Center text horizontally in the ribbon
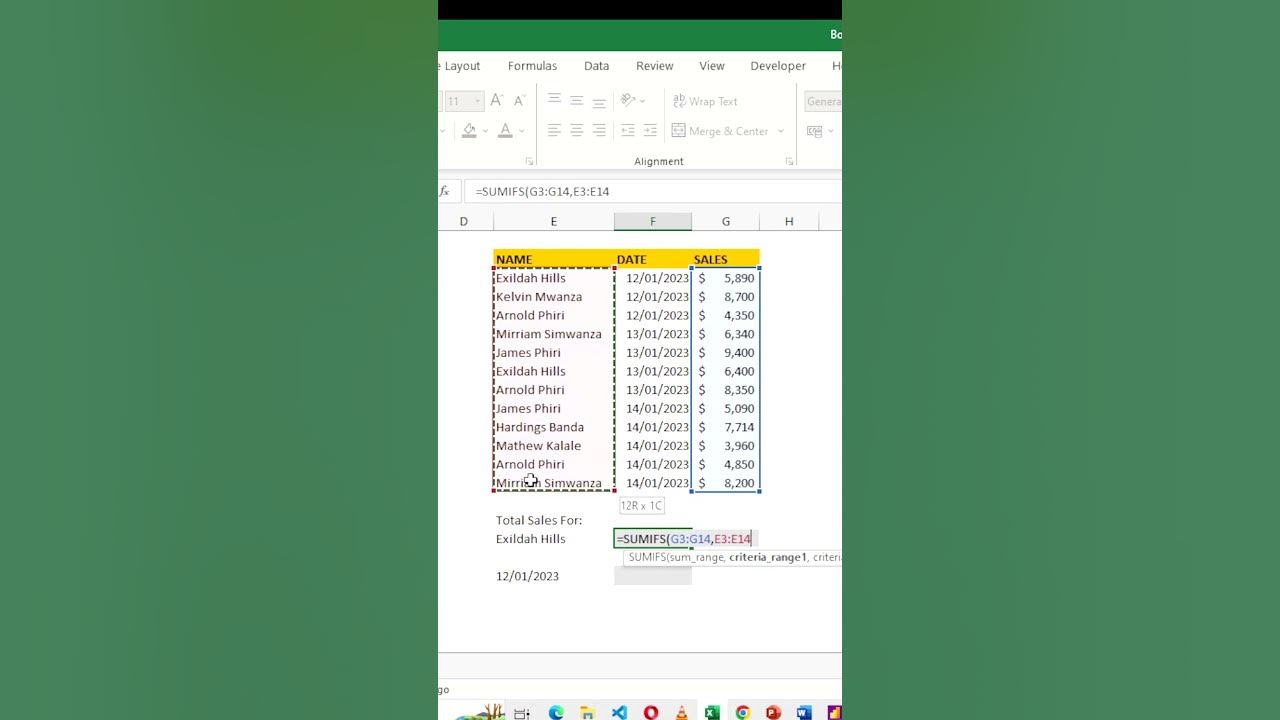Image resolution: width=1280 pixels, height=720 pixels. point(576,131)
